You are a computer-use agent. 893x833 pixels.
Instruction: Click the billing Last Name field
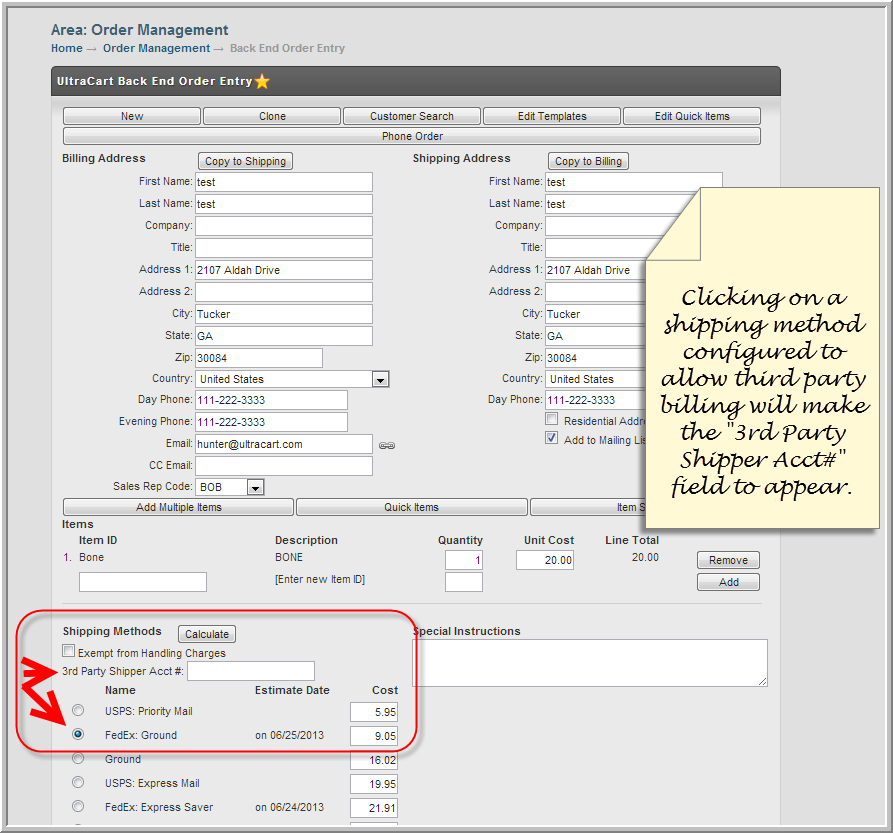point(284,204)
